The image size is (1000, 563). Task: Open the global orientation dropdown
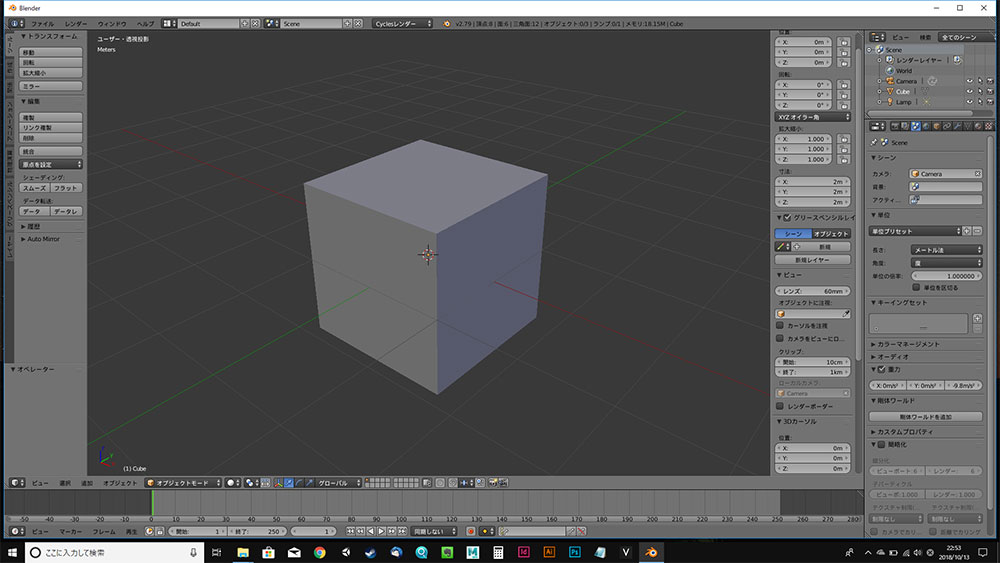point(338,483)
